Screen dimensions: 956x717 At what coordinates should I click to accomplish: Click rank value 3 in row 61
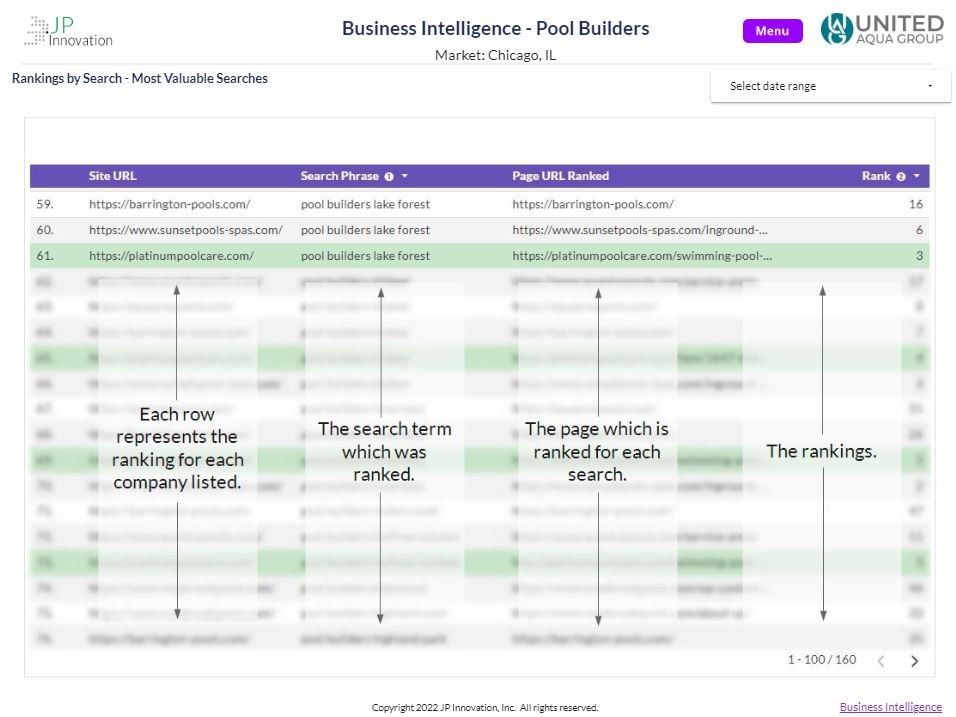919,256
